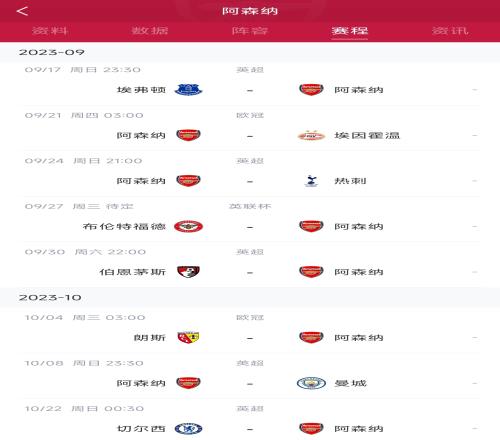Tap the Tottenham Hotspur logo
This screenshot has height=440, width=500.
pyautogui.click(x=311, y=181)
